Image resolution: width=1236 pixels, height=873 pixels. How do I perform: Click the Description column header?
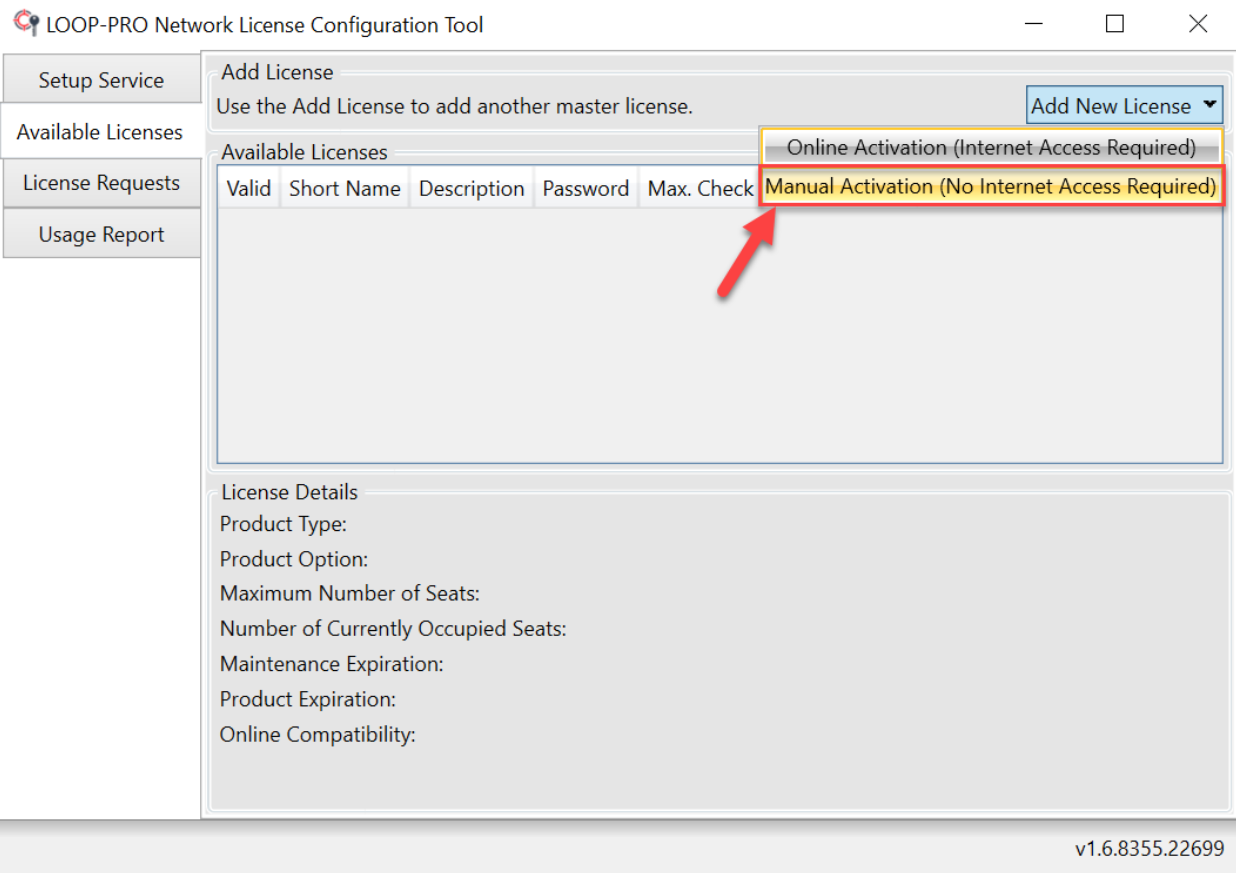[471, 187]
